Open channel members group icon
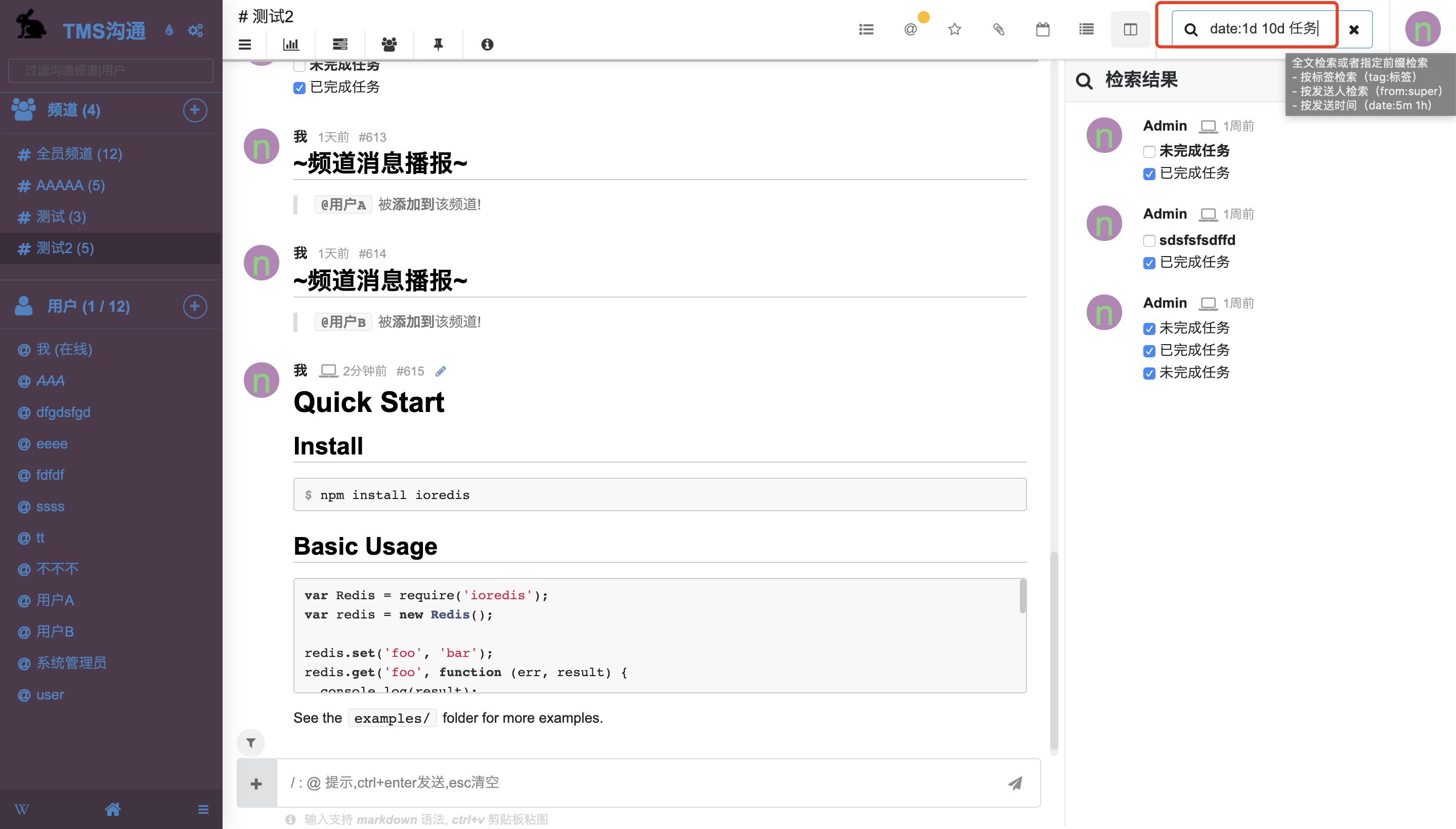This screenshot has width=1456, height=829. 389,45
